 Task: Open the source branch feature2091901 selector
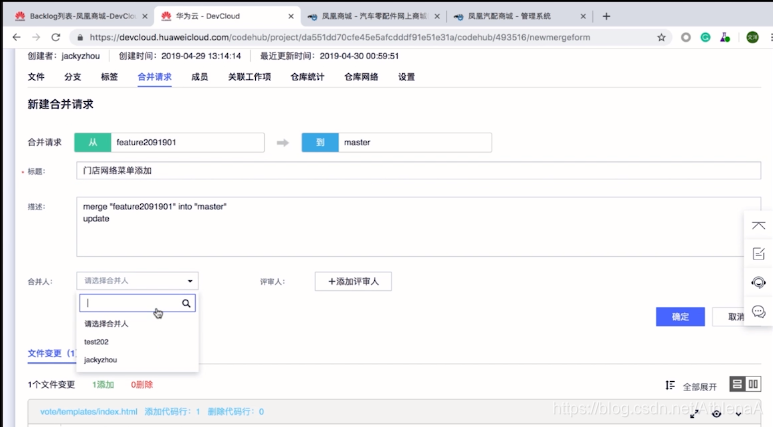[x=187, y=142]
